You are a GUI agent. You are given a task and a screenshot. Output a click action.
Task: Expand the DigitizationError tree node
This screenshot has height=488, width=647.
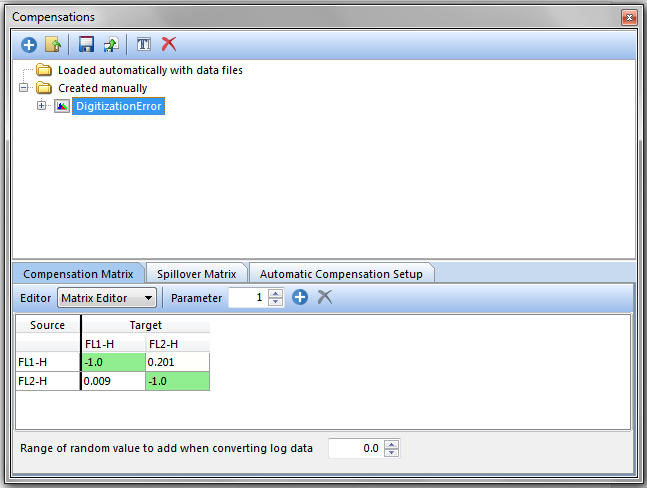(x=42, y=106)
